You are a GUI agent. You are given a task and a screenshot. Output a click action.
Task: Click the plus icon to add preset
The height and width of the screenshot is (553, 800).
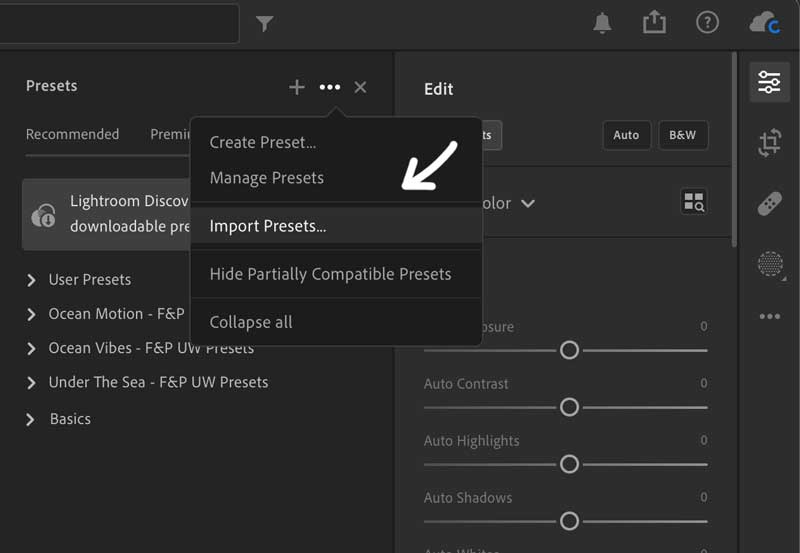297,87
